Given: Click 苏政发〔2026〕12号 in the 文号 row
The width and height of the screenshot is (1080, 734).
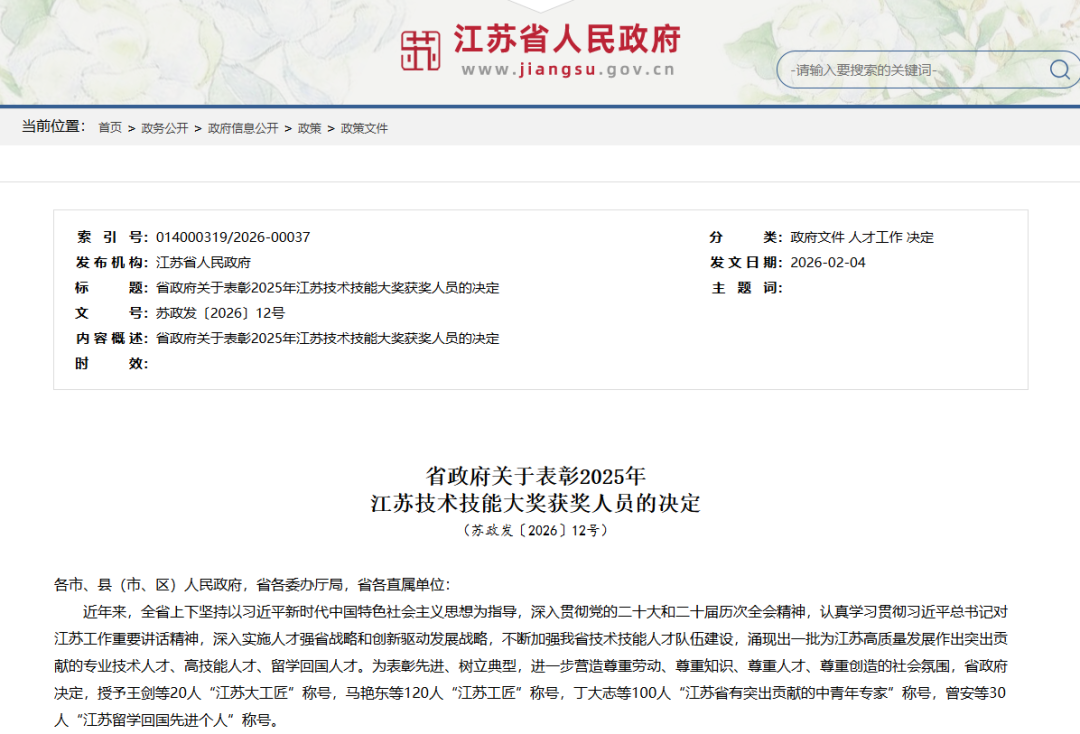Looking at the screenshot, I should [220, 313].
